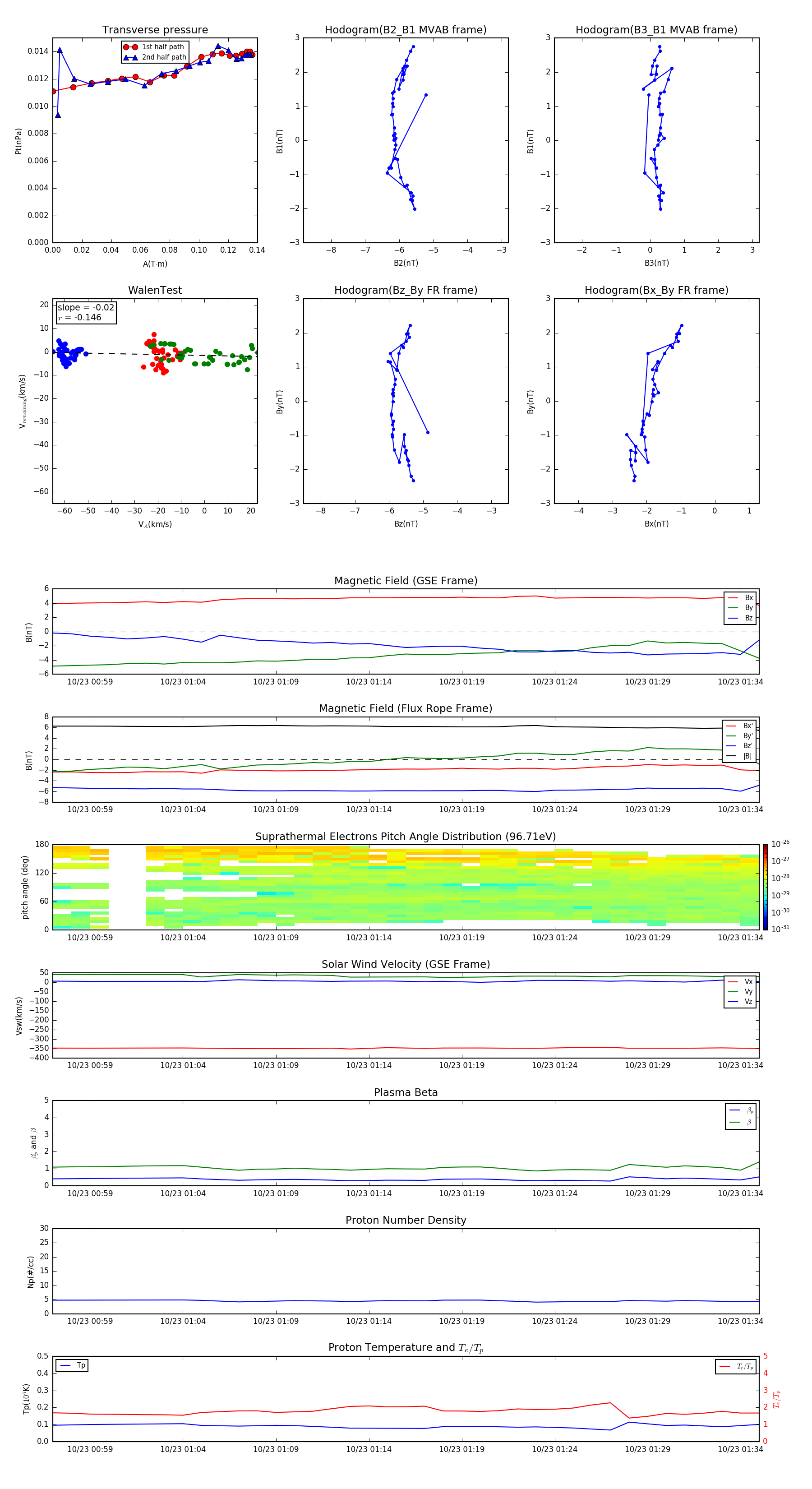Click the "Hodogram(Bz_By FR frame)" title
Screen dimensions: 812x1489
point(406,290)
